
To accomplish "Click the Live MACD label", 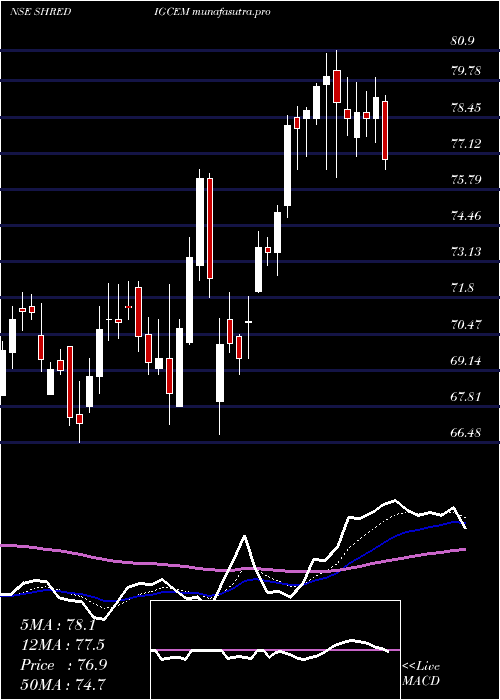I will pos(421,674).
